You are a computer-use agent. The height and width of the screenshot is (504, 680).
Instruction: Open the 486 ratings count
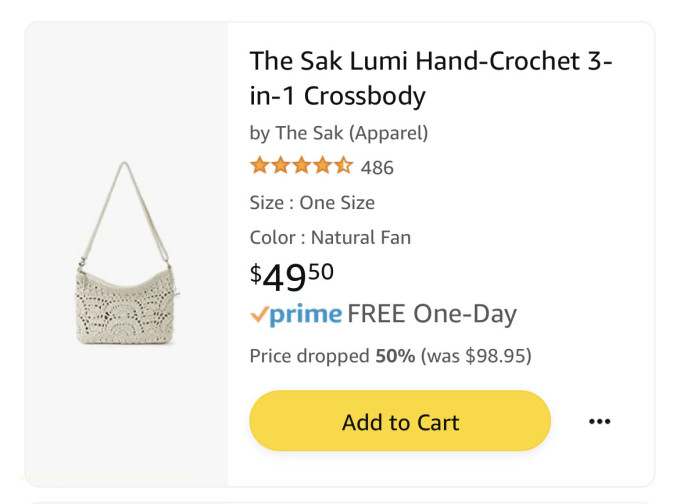377,167
